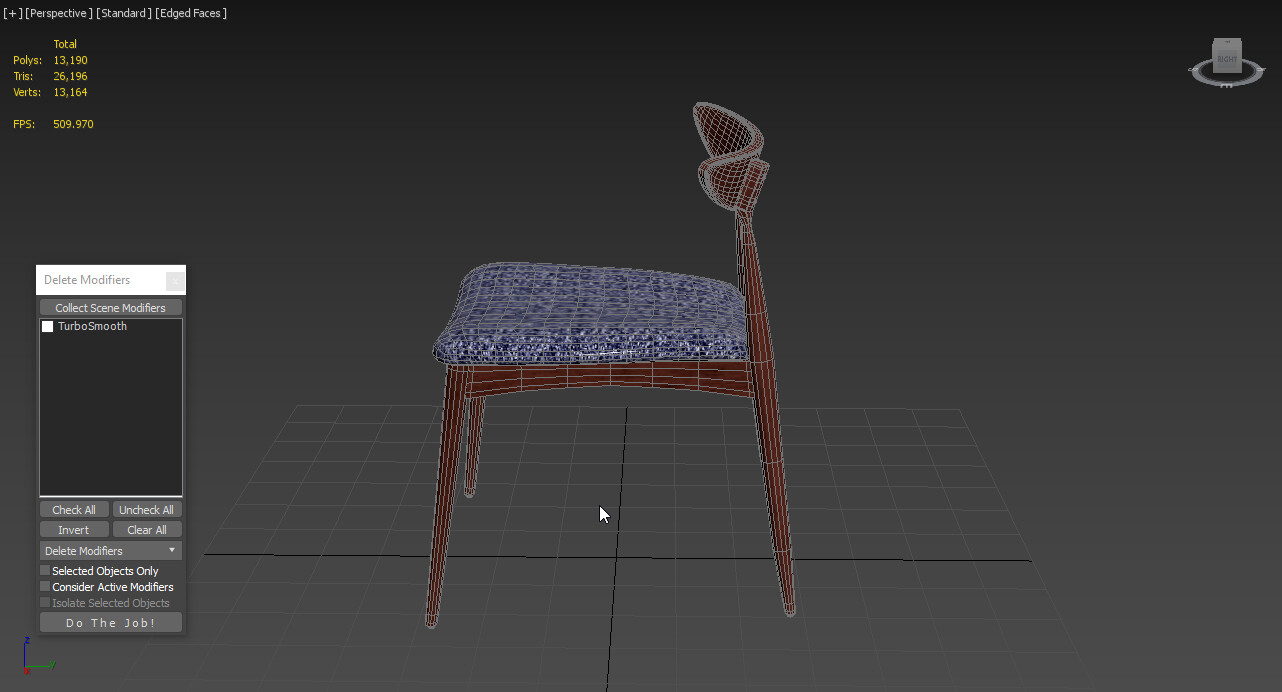The width and height of the screenshot is (1282, 692).
Task: Open the [Edged Faces] shading viewport menu
Action: pyautogui.click(x=190, y=13)
